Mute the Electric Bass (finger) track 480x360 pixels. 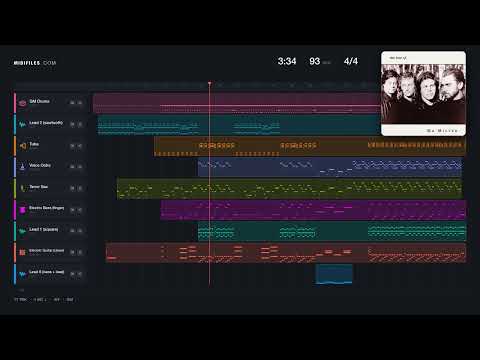pos(72,210)
